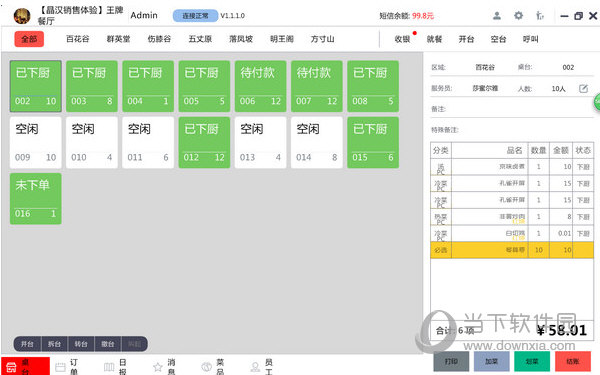Select table 006 awaiting payment

pos(261,86)
